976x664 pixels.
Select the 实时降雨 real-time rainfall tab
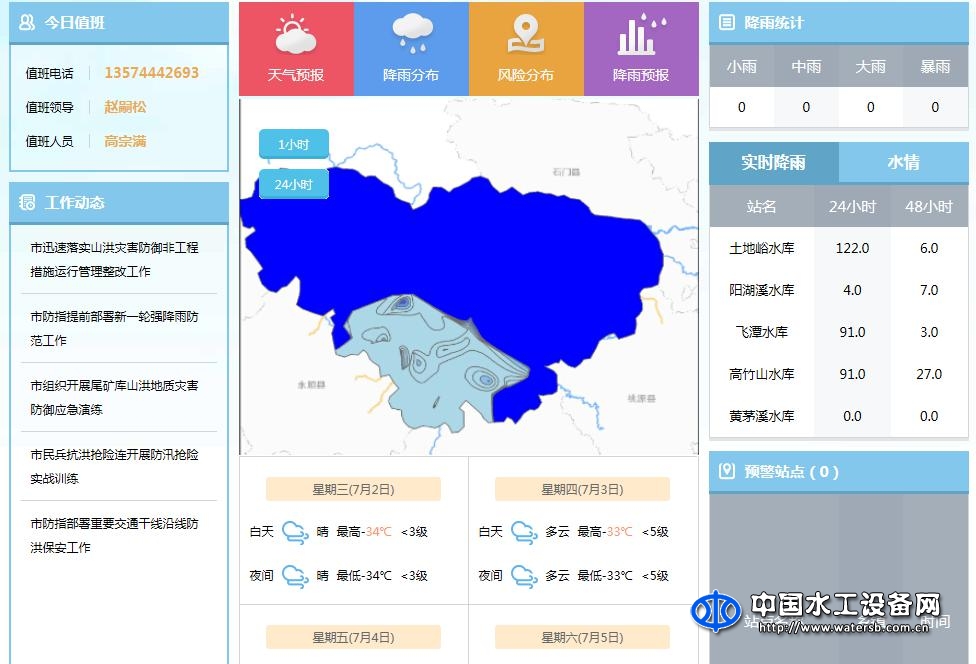coord(772,161)
